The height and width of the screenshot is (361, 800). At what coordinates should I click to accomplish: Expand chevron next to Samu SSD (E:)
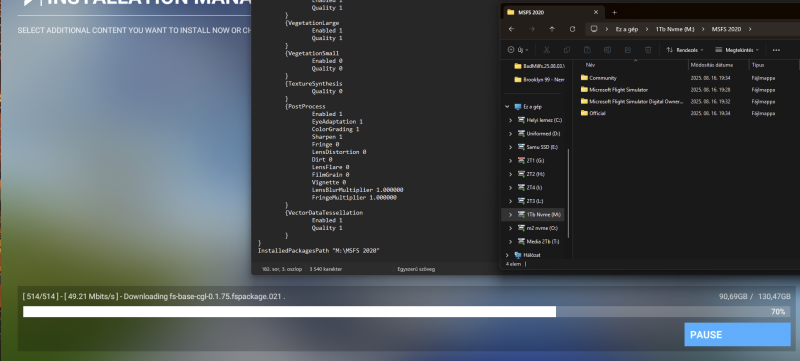point(510,147)
